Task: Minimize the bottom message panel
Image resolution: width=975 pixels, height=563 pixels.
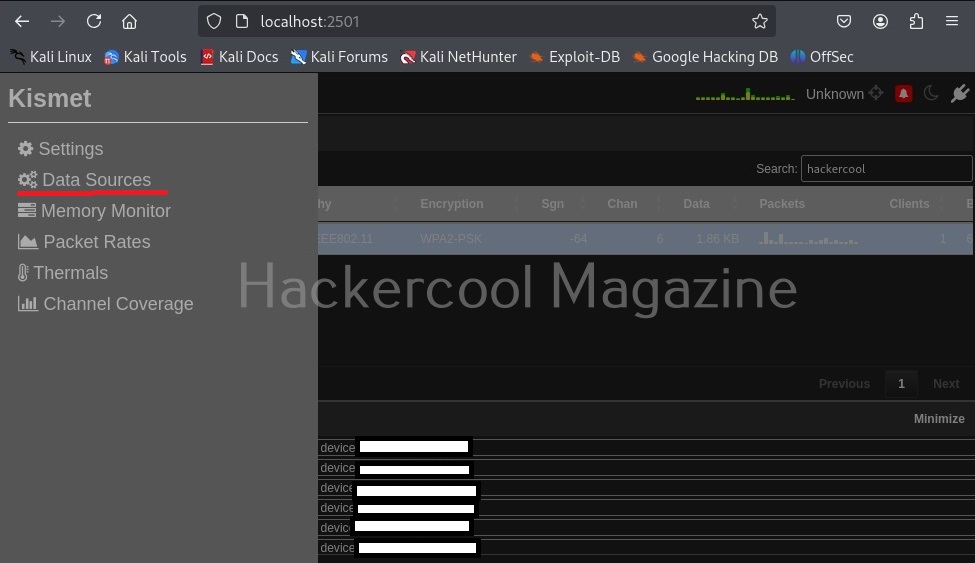Action: 939,419
